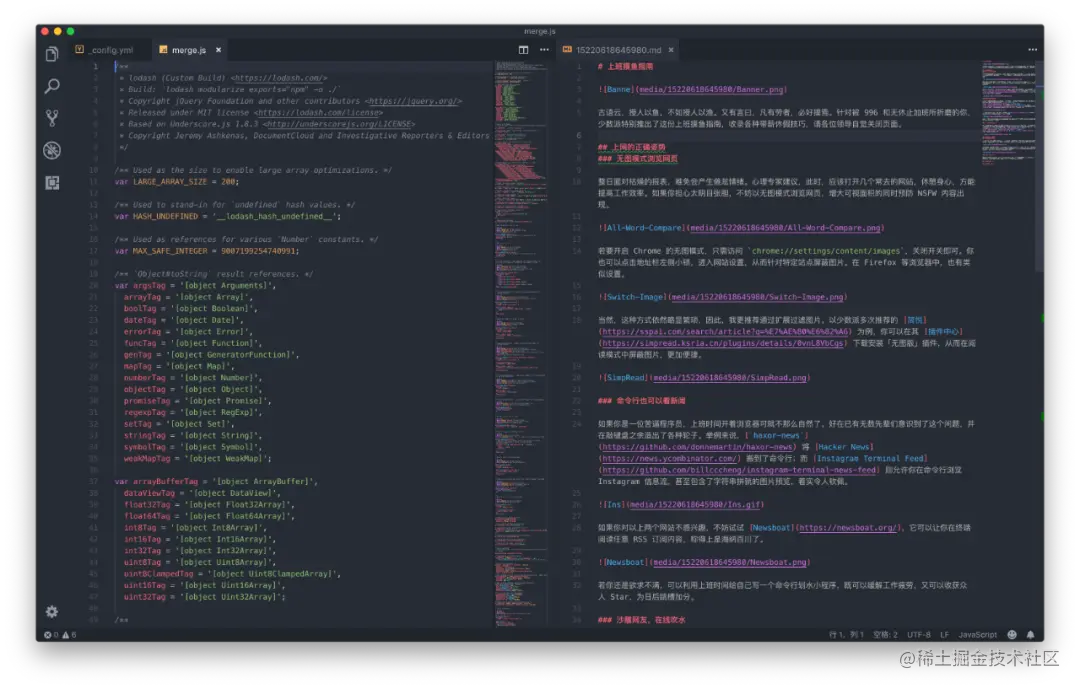This screenshot has height=689, width=1080.
Task: Split the merge.js editor pane
Action: pos(523,50)
